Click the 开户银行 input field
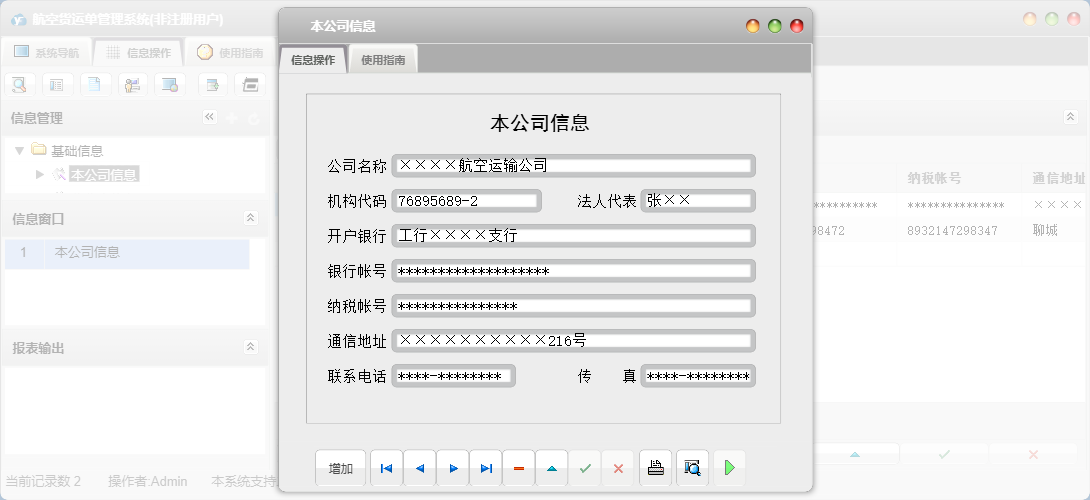 tap(574, 236)
